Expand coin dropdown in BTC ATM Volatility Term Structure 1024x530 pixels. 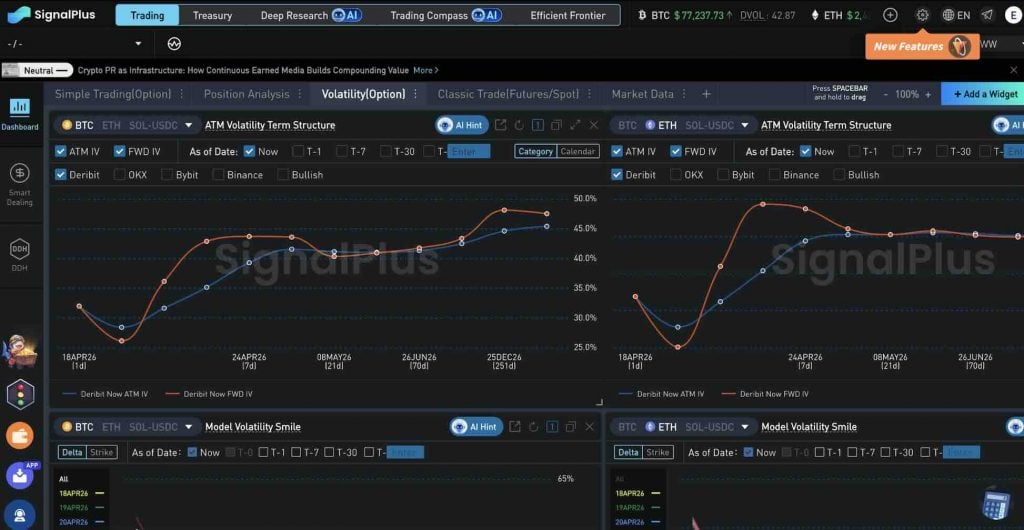[x=189, y=125]
